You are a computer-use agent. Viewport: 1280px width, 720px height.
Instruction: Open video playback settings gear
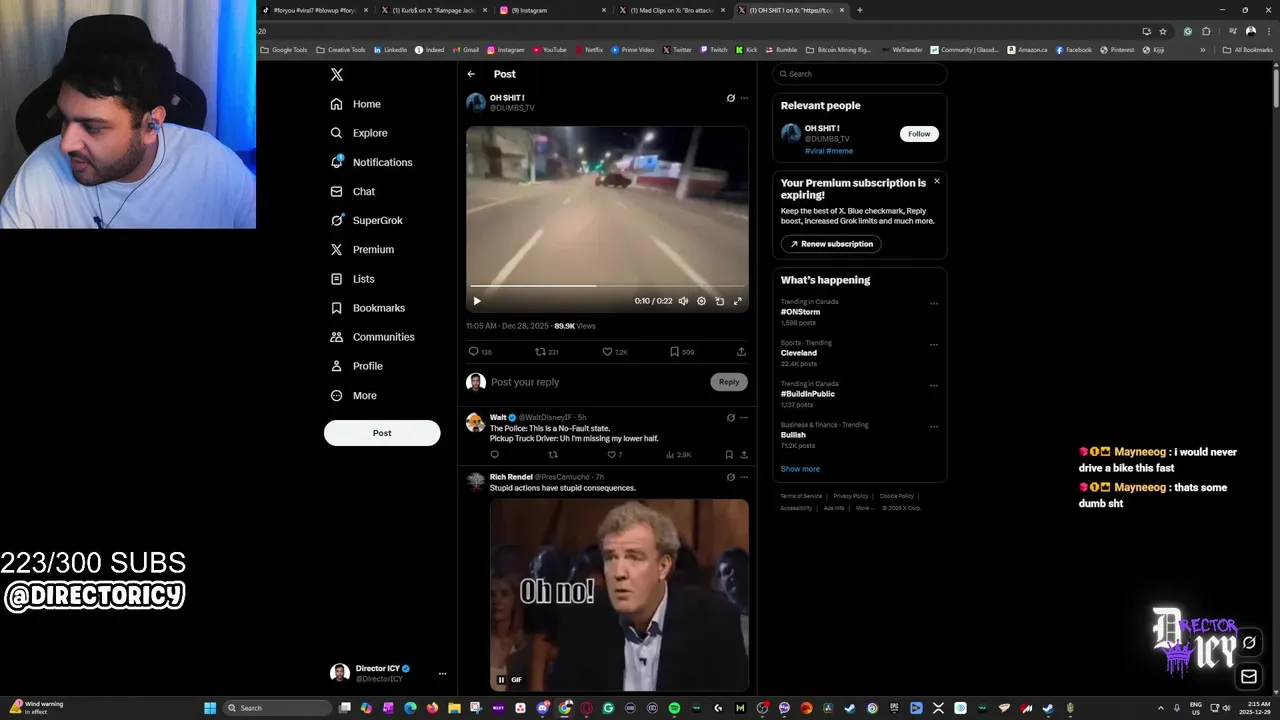(x=701, y=301)
